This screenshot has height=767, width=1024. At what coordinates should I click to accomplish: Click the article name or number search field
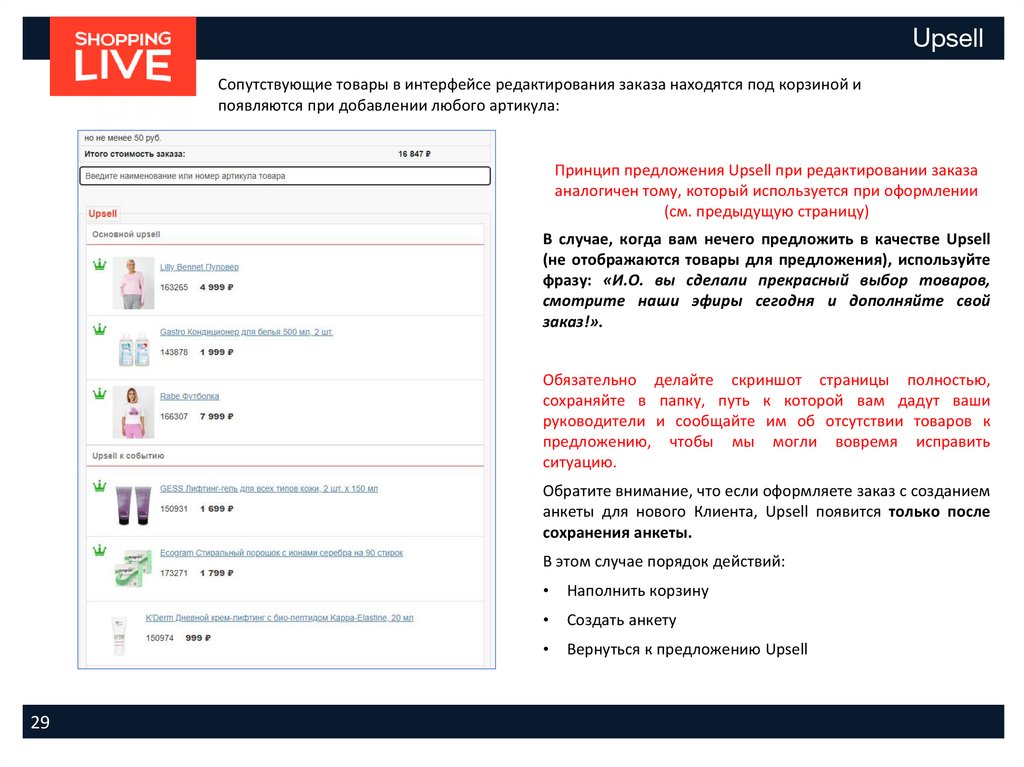coord(285,176)
